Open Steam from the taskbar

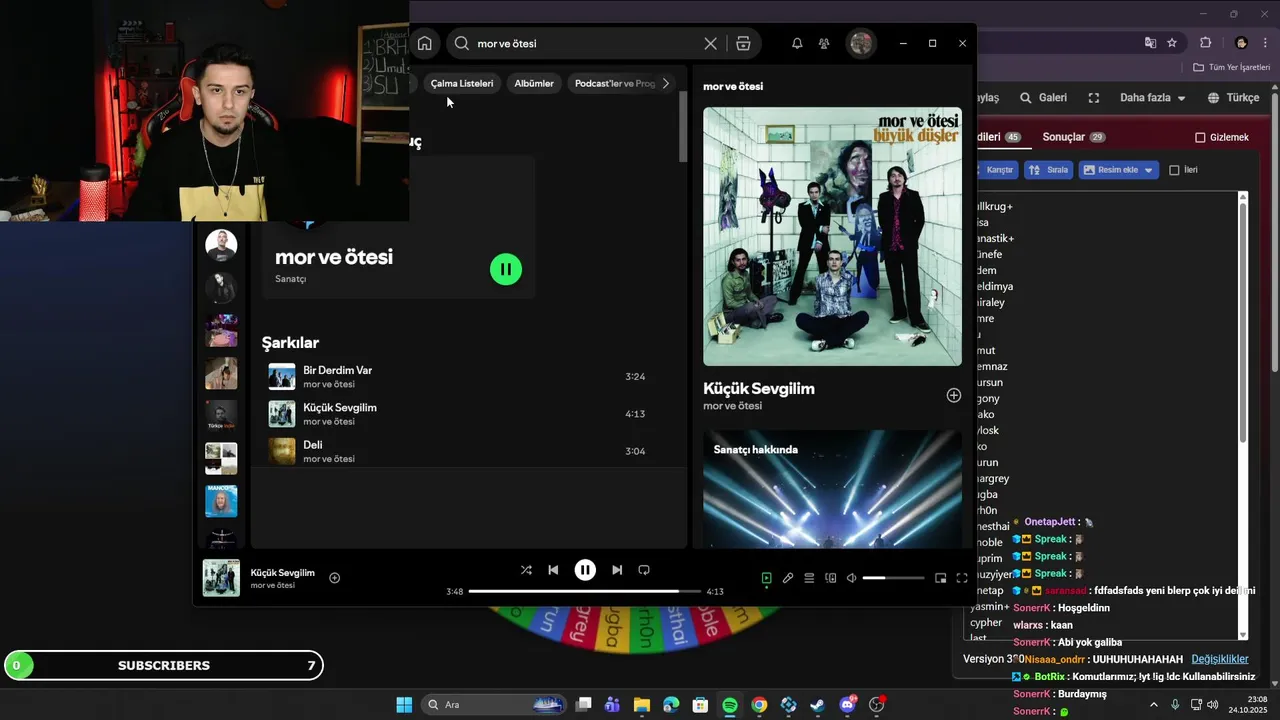(x=818, y=705)
